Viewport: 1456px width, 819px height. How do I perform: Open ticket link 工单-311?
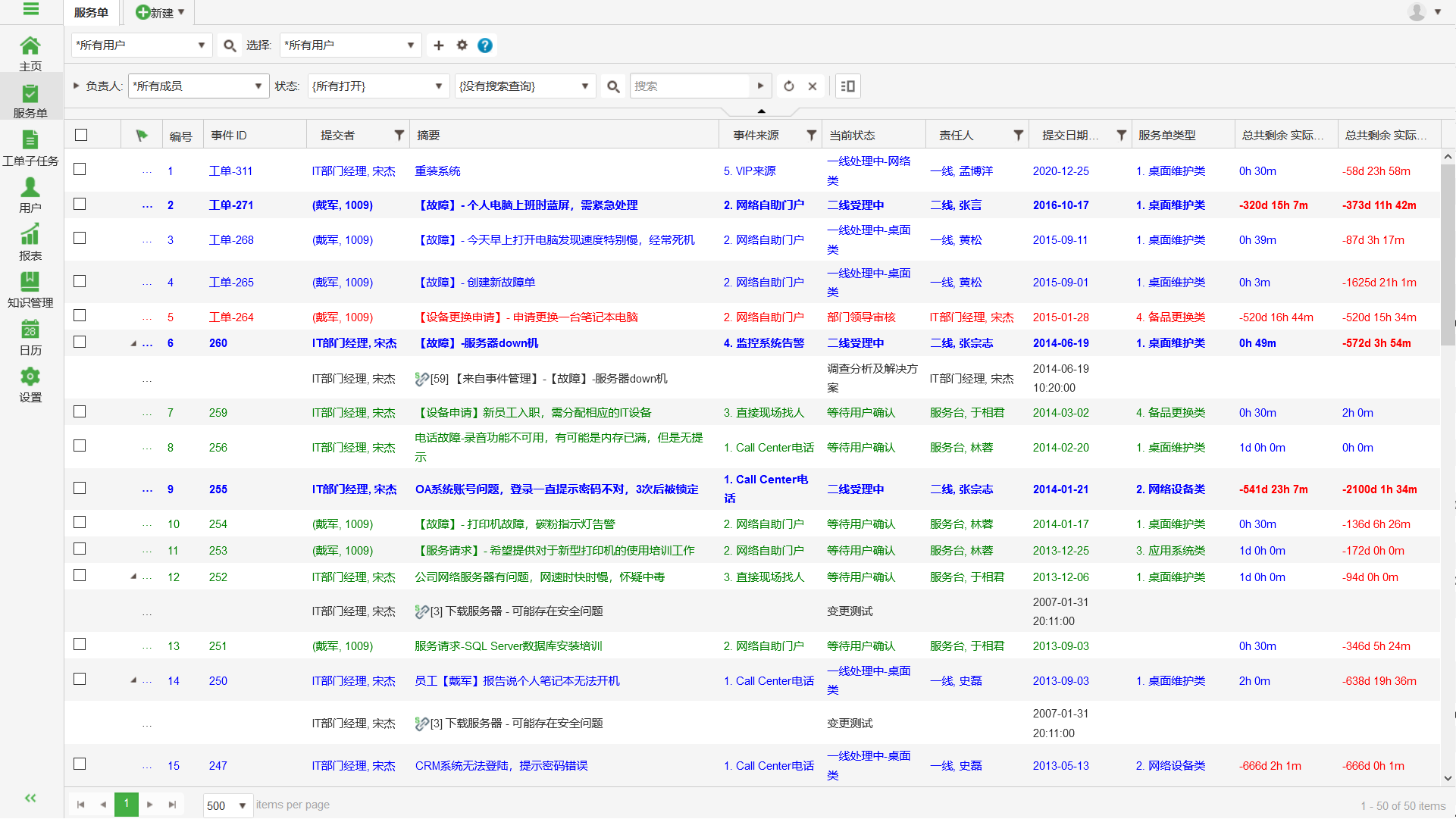click(230, 171)
